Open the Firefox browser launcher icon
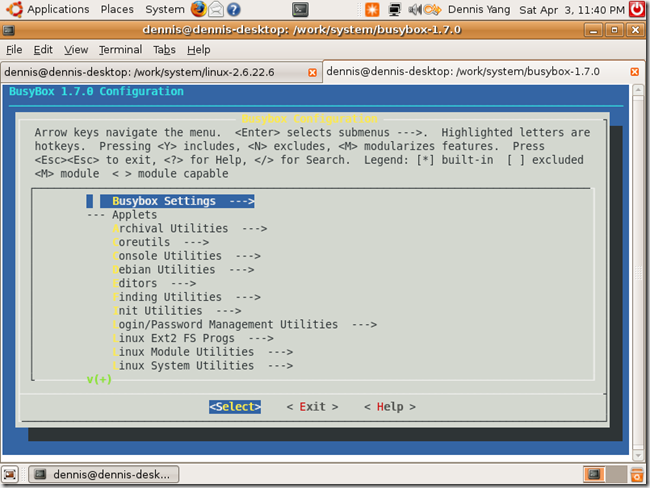 (199, 9)
